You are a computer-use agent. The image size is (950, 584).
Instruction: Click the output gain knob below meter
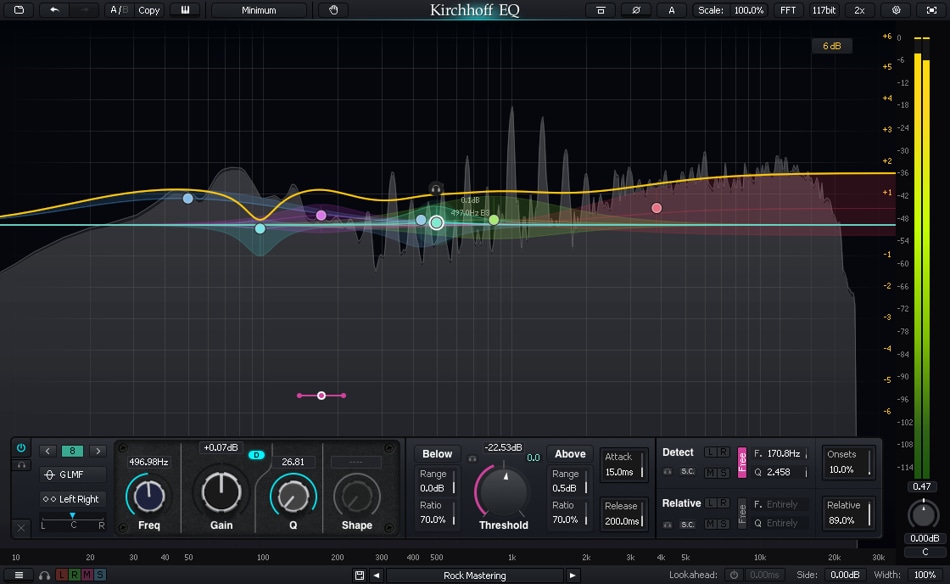point(923,514)
